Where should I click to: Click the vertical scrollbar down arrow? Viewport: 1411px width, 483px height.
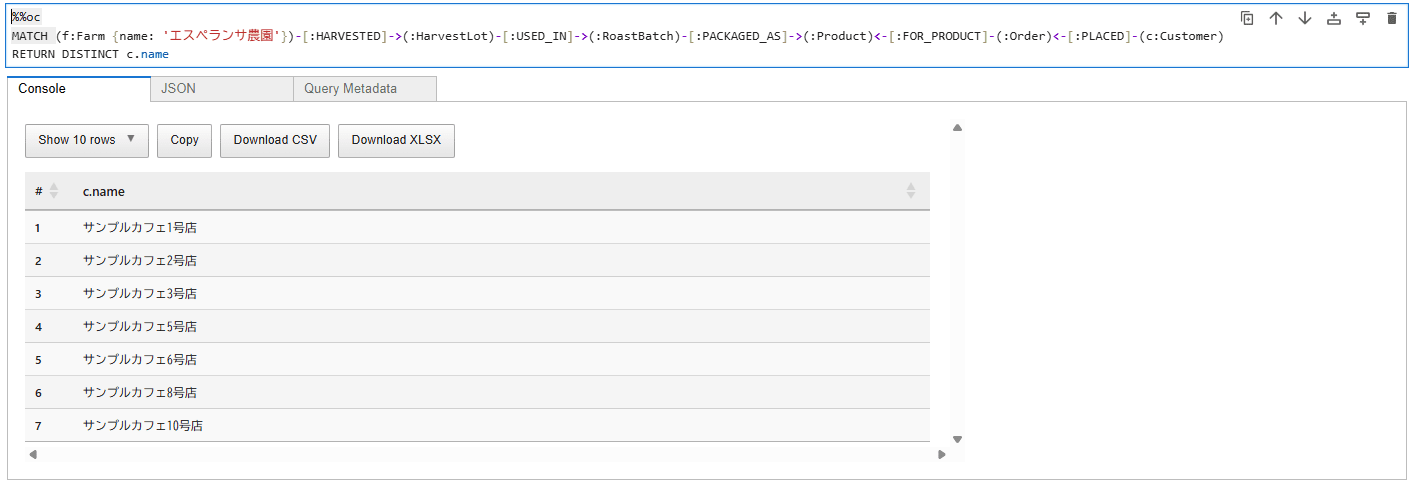(957, 439)
